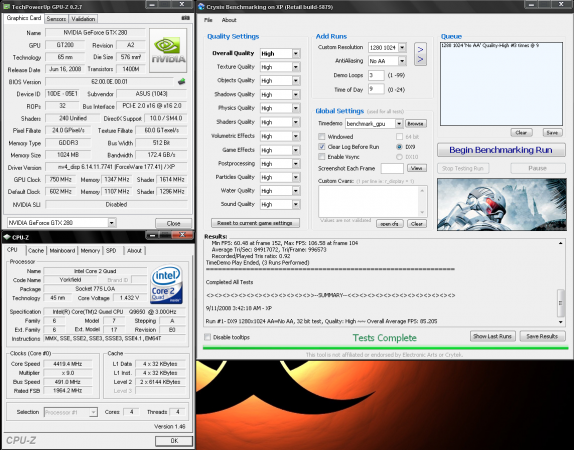Click the queue Save button
Screen dimensions: 574x450
coord(552,133)
